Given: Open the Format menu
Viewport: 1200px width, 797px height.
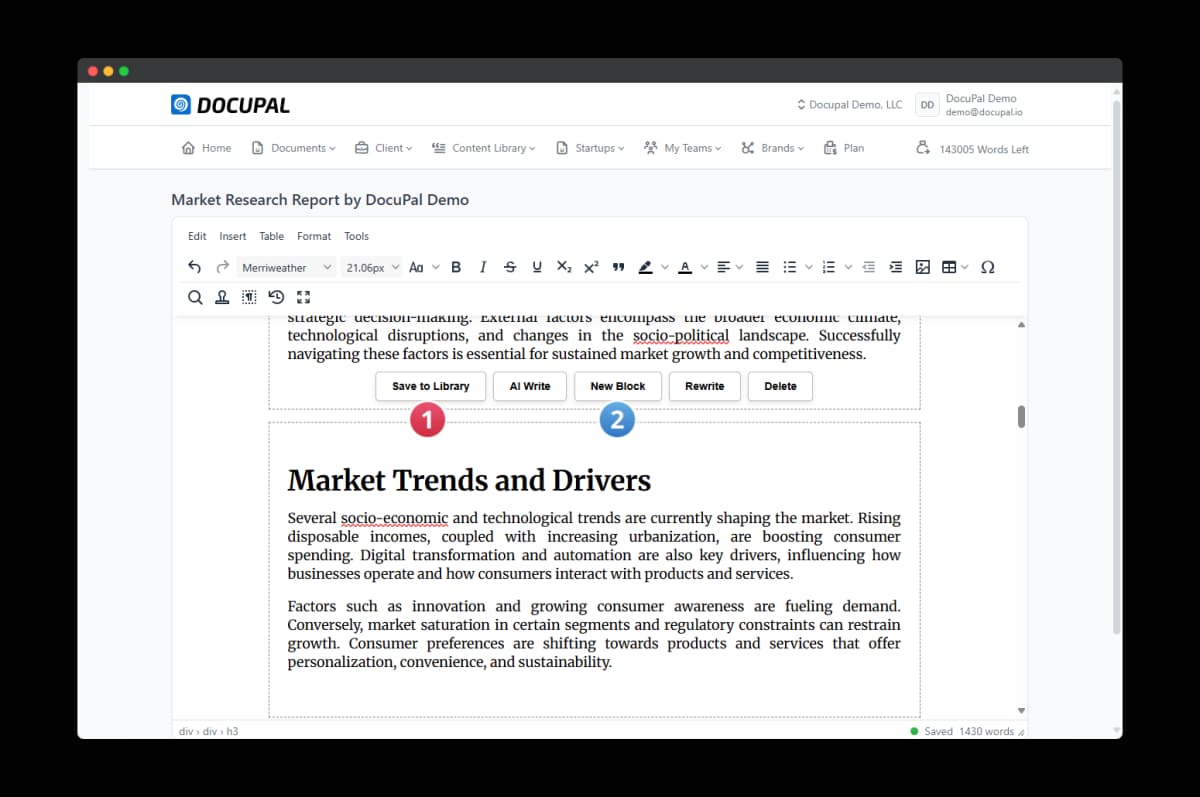Looking at the screenshot, I should pos(314,236).
